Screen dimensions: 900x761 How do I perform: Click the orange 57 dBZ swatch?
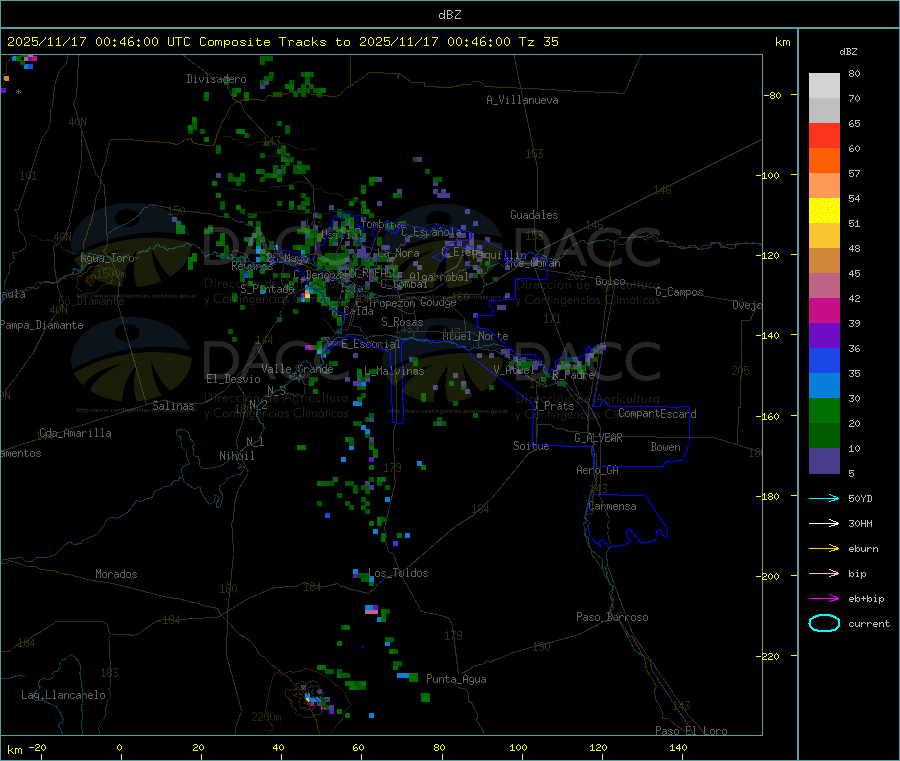[x=824, y=161]
